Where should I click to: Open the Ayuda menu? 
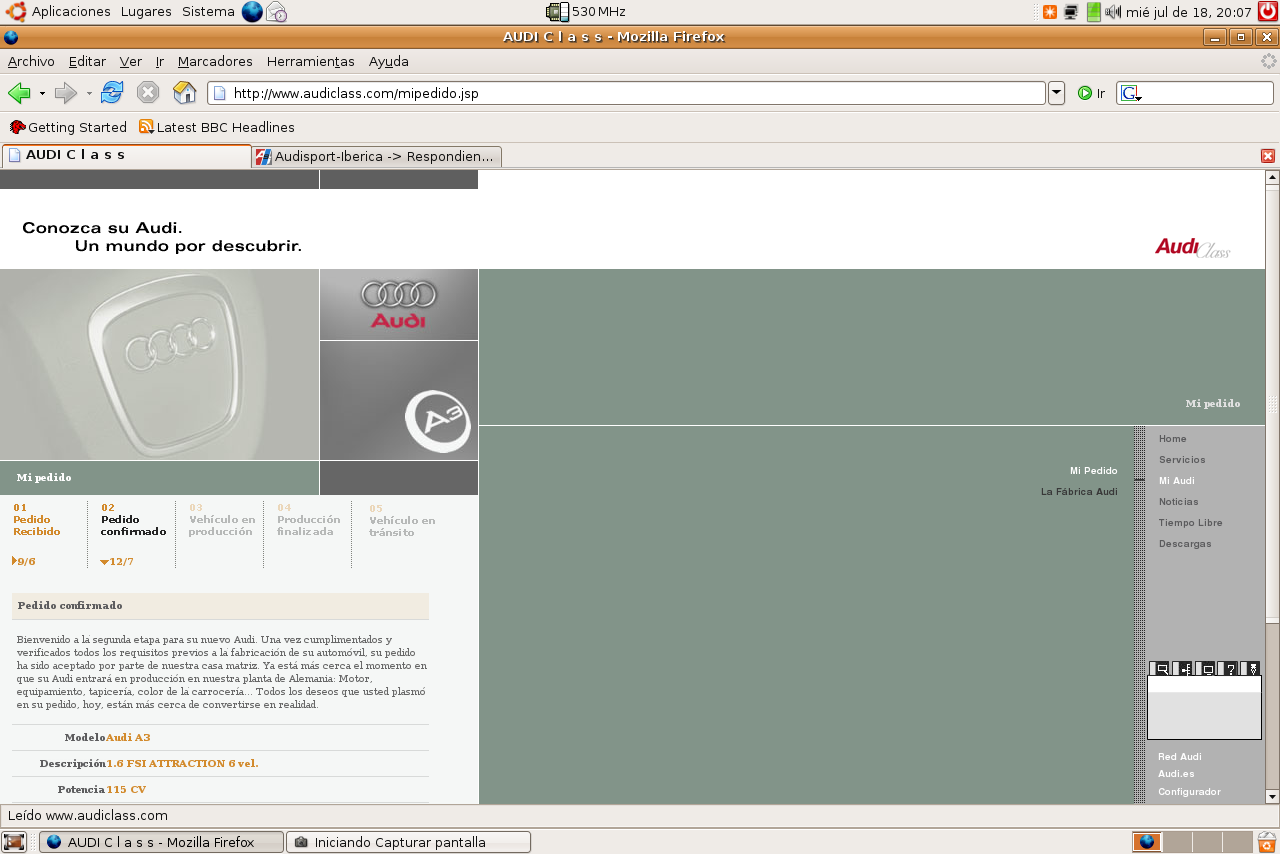click(x=389, y=61)
